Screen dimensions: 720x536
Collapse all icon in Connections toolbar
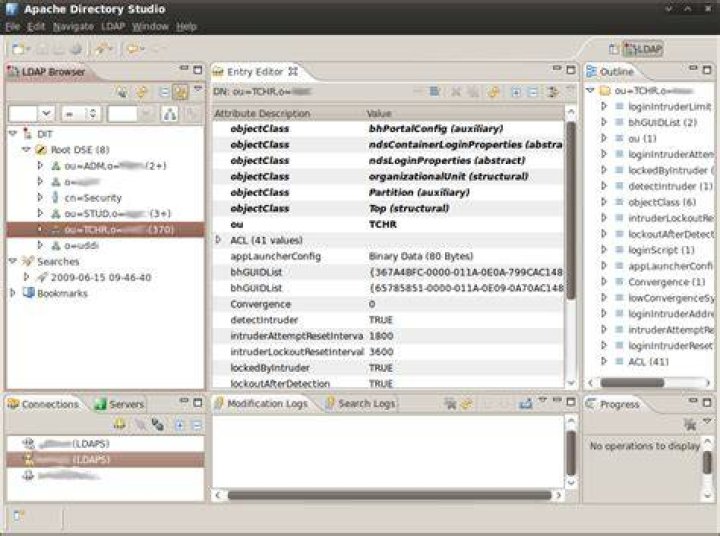[x=196, y=425]
